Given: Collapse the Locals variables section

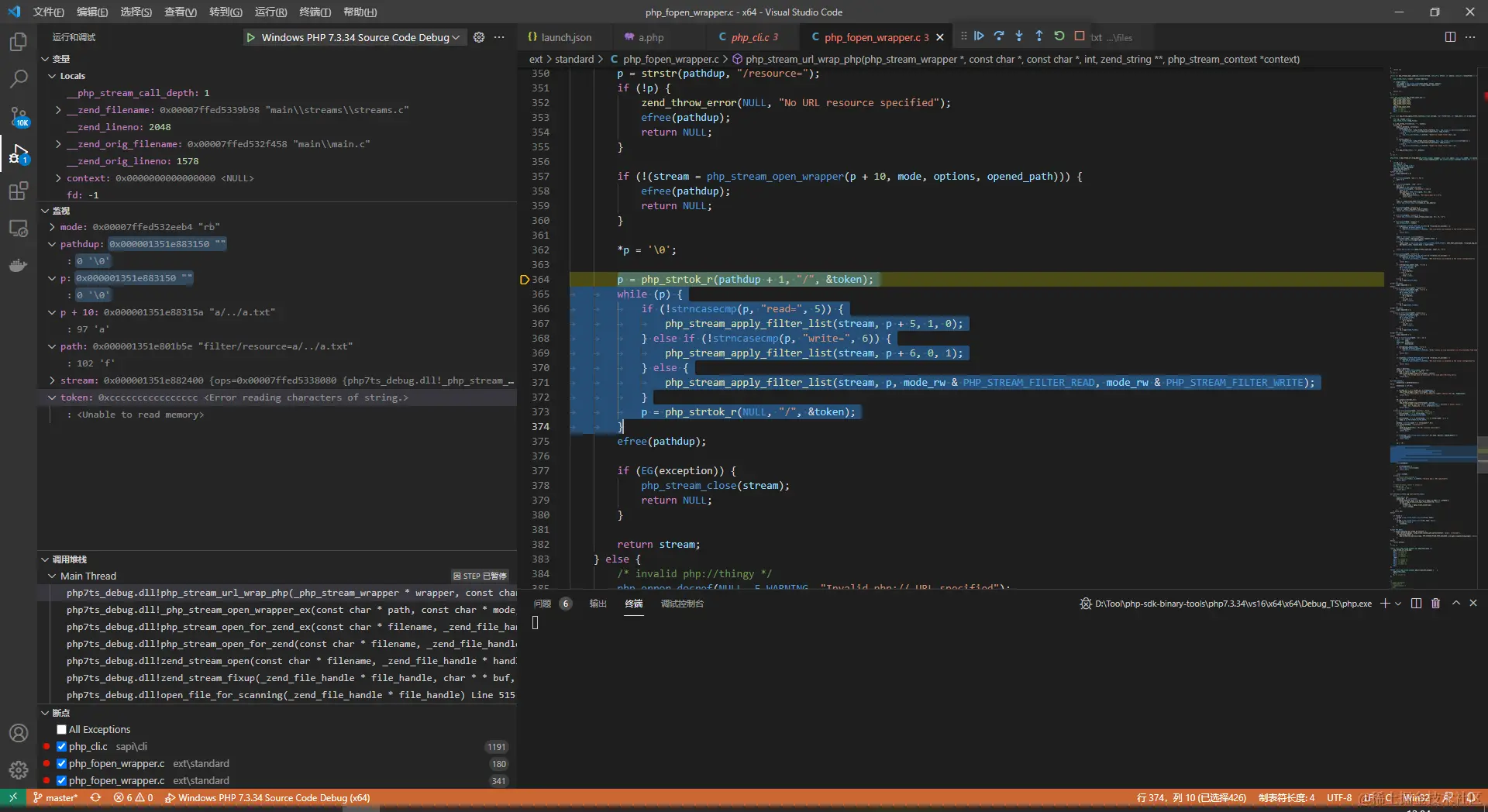Looking at the screenshot, I should coord(52,76).
